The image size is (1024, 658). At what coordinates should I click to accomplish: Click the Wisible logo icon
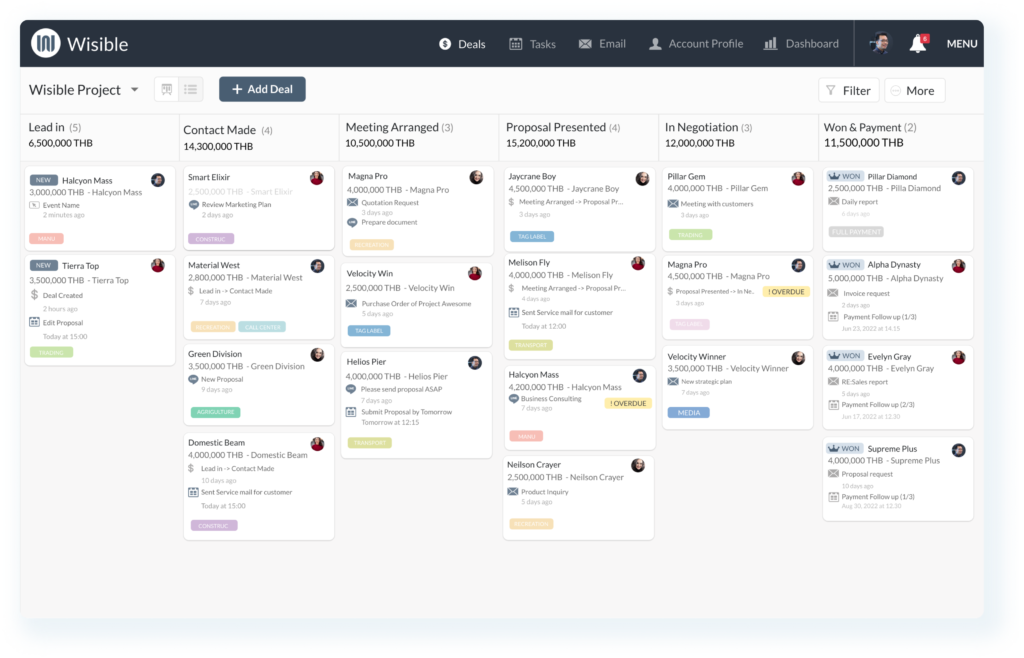click(46, 44)
